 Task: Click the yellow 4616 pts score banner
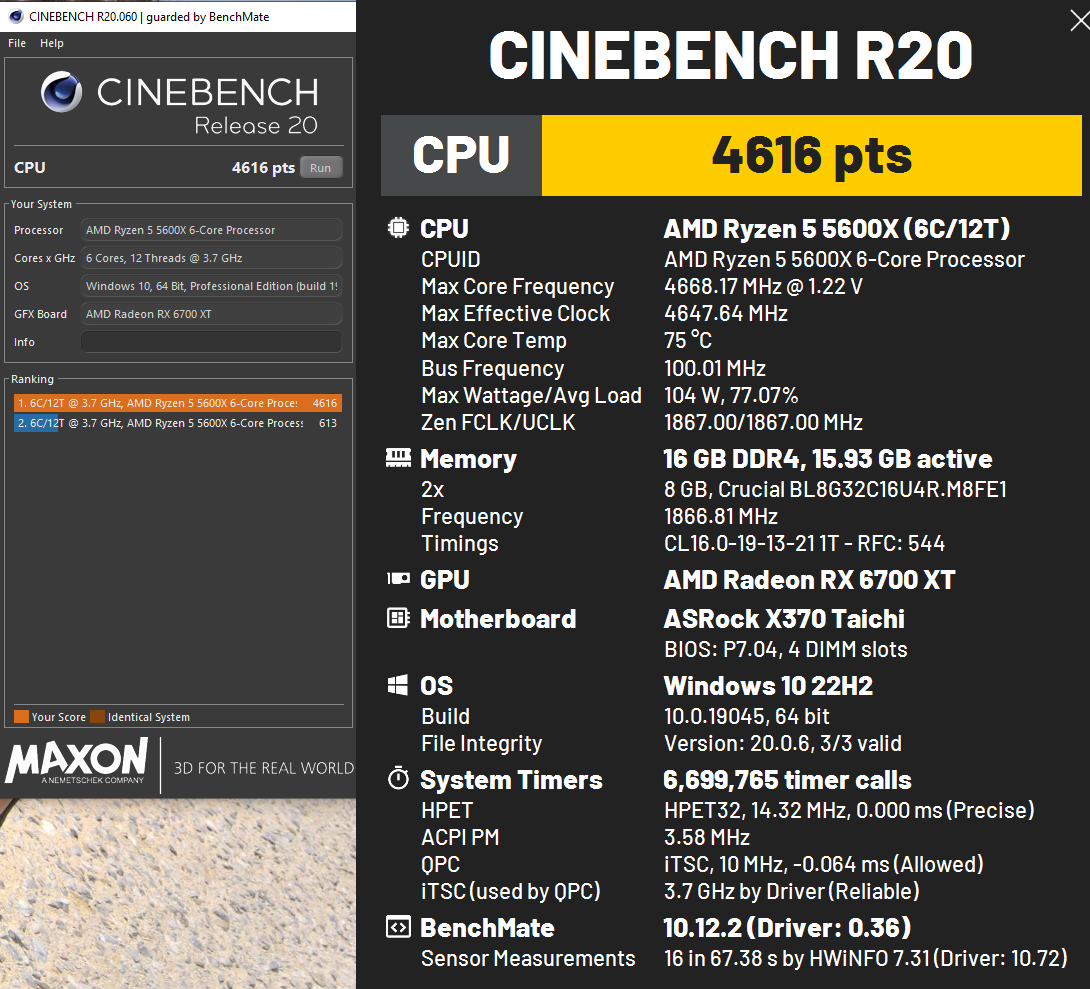click(x=811, y=155)
